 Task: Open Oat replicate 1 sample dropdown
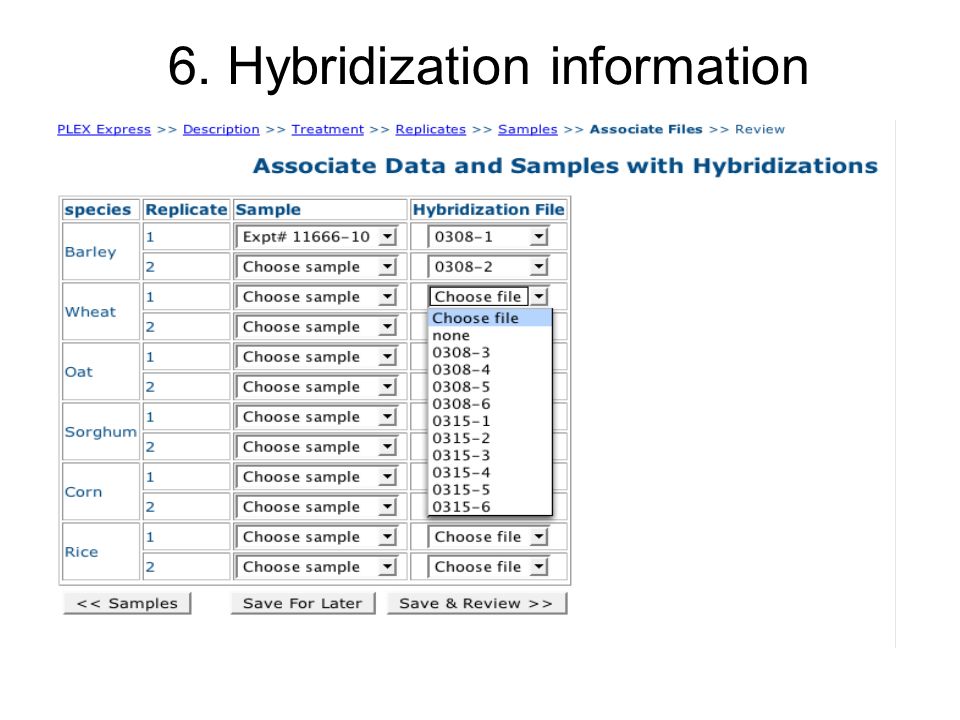317,357
